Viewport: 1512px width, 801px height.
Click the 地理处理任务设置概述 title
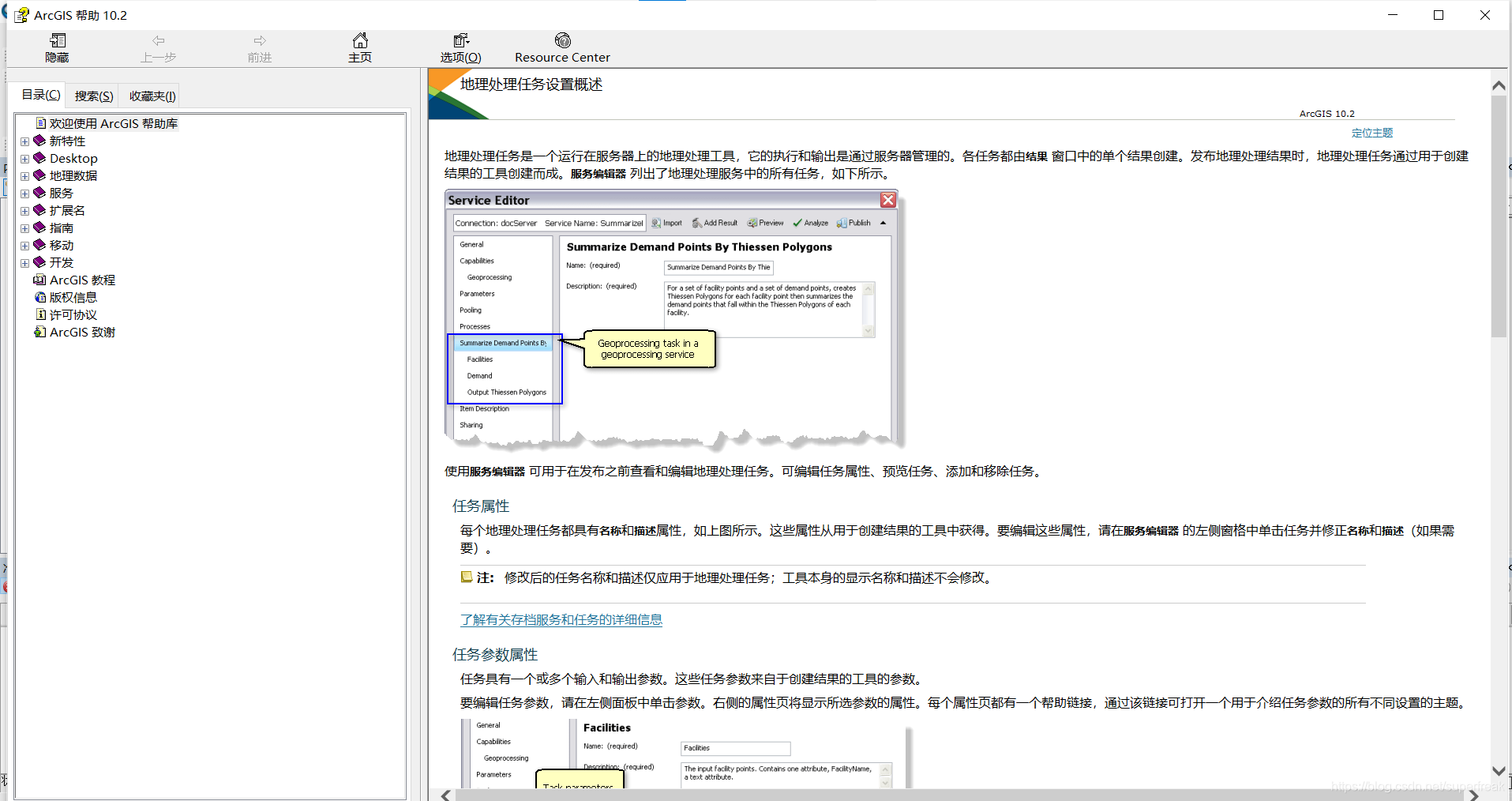point(531,85)
